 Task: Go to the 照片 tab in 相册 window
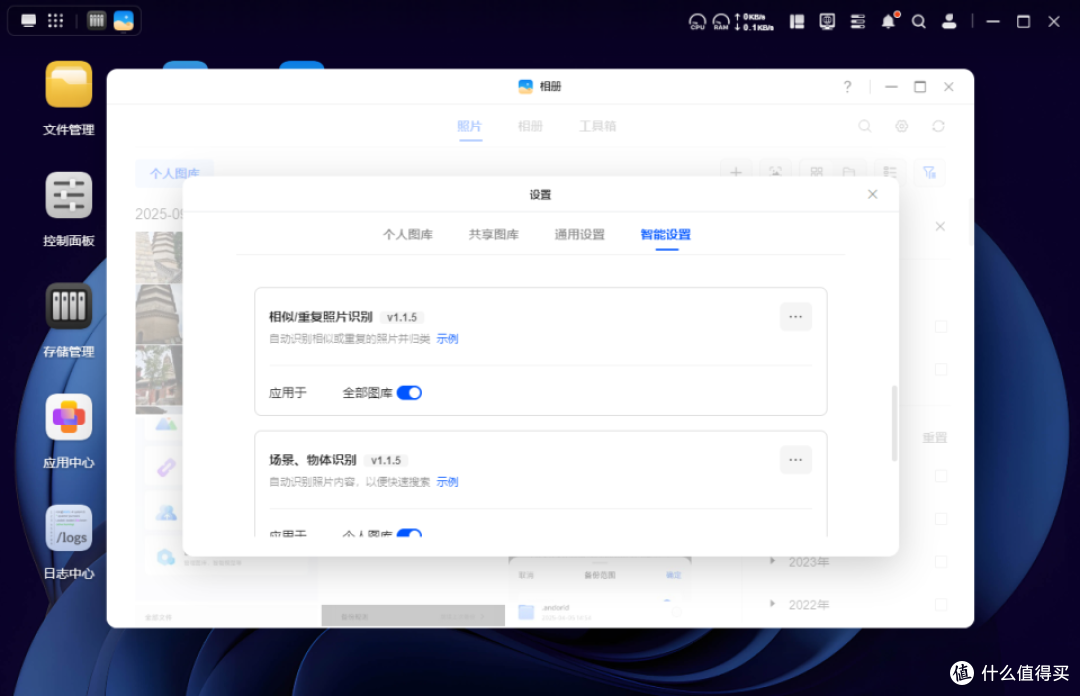coord(470,126)
